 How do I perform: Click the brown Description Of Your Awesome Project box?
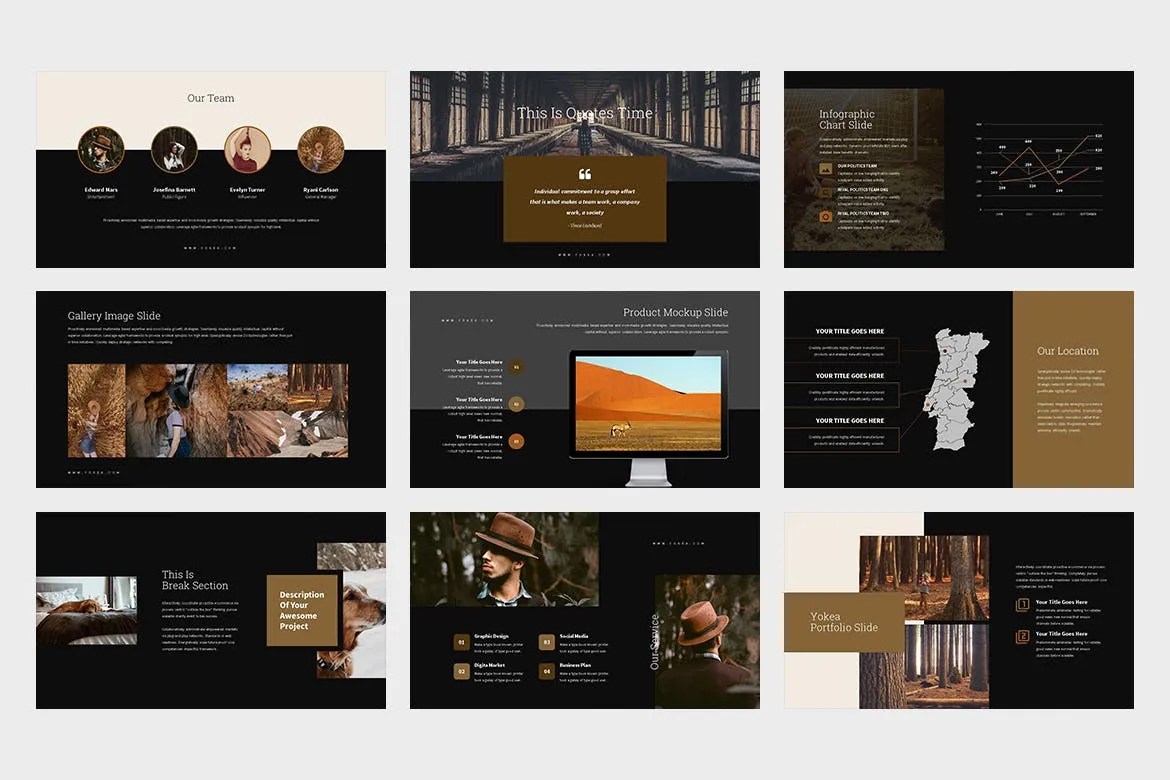(x=302, y=610)
